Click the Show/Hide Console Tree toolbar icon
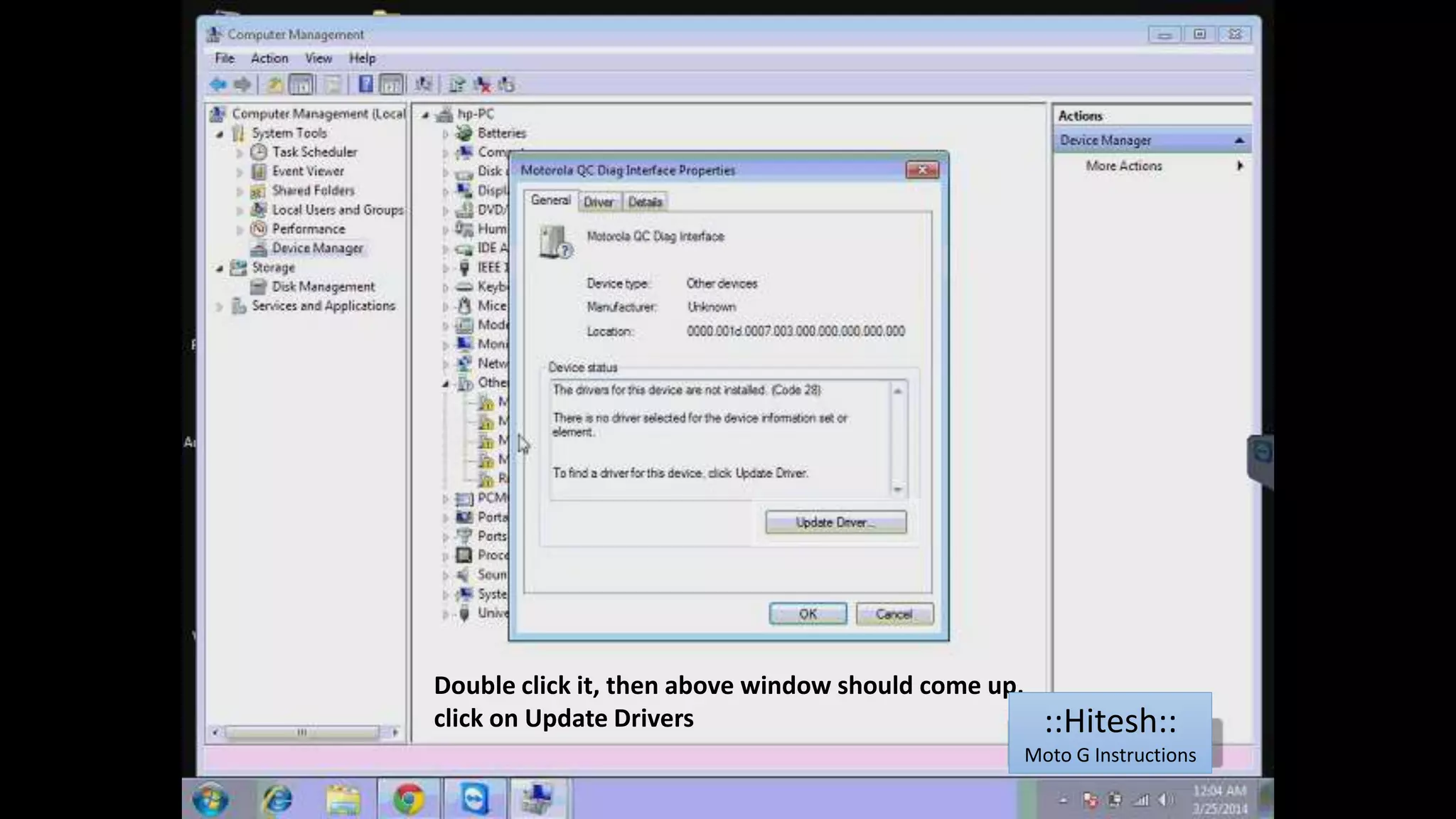 [x=301, y=85]
